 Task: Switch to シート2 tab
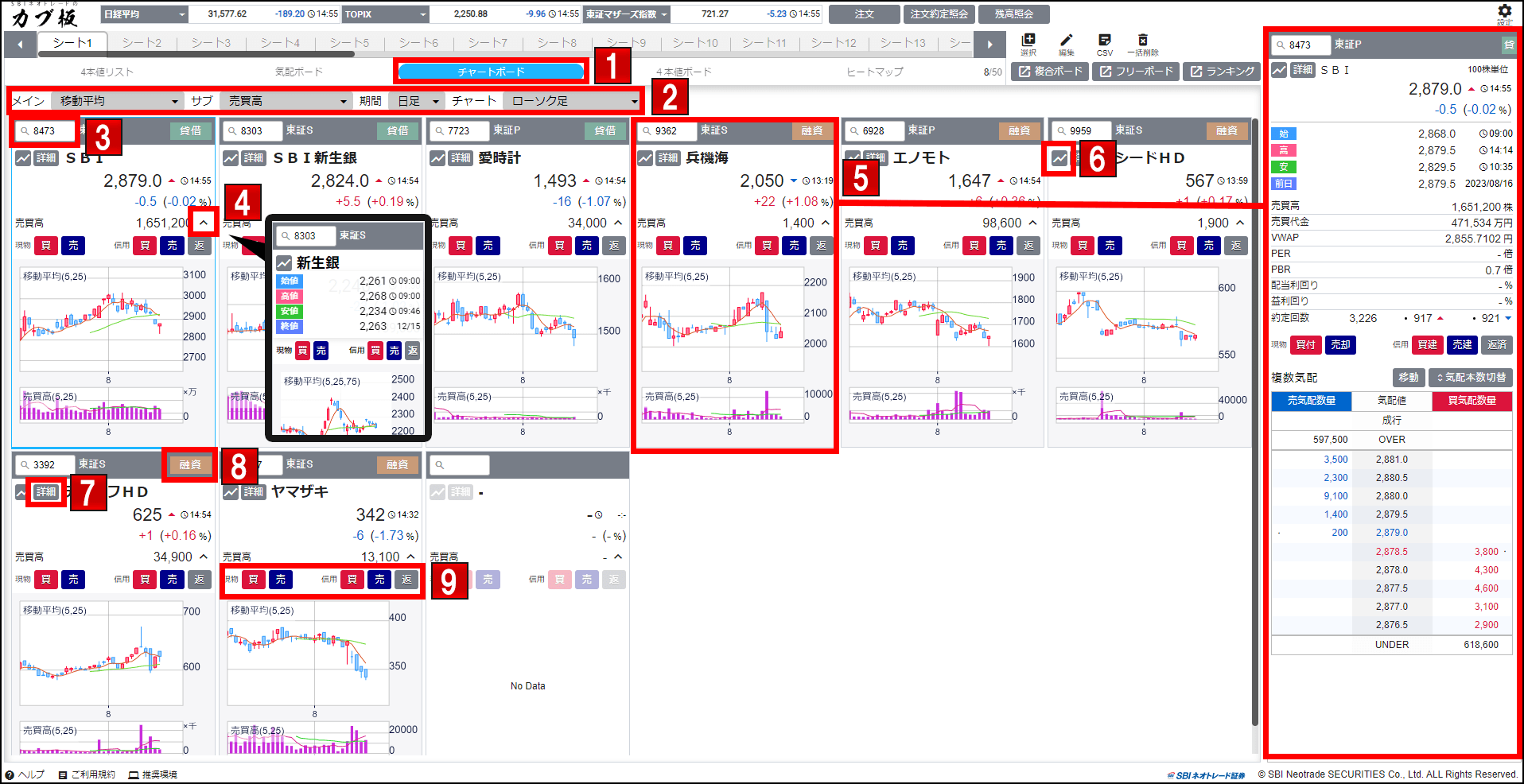pyautogui.click(x=142, y=43)
